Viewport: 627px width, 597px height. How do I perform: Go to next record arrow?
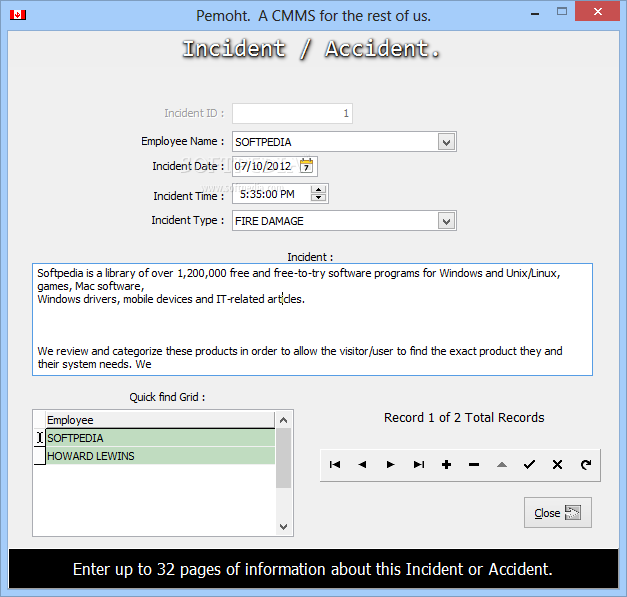click(x=390, y=465)
